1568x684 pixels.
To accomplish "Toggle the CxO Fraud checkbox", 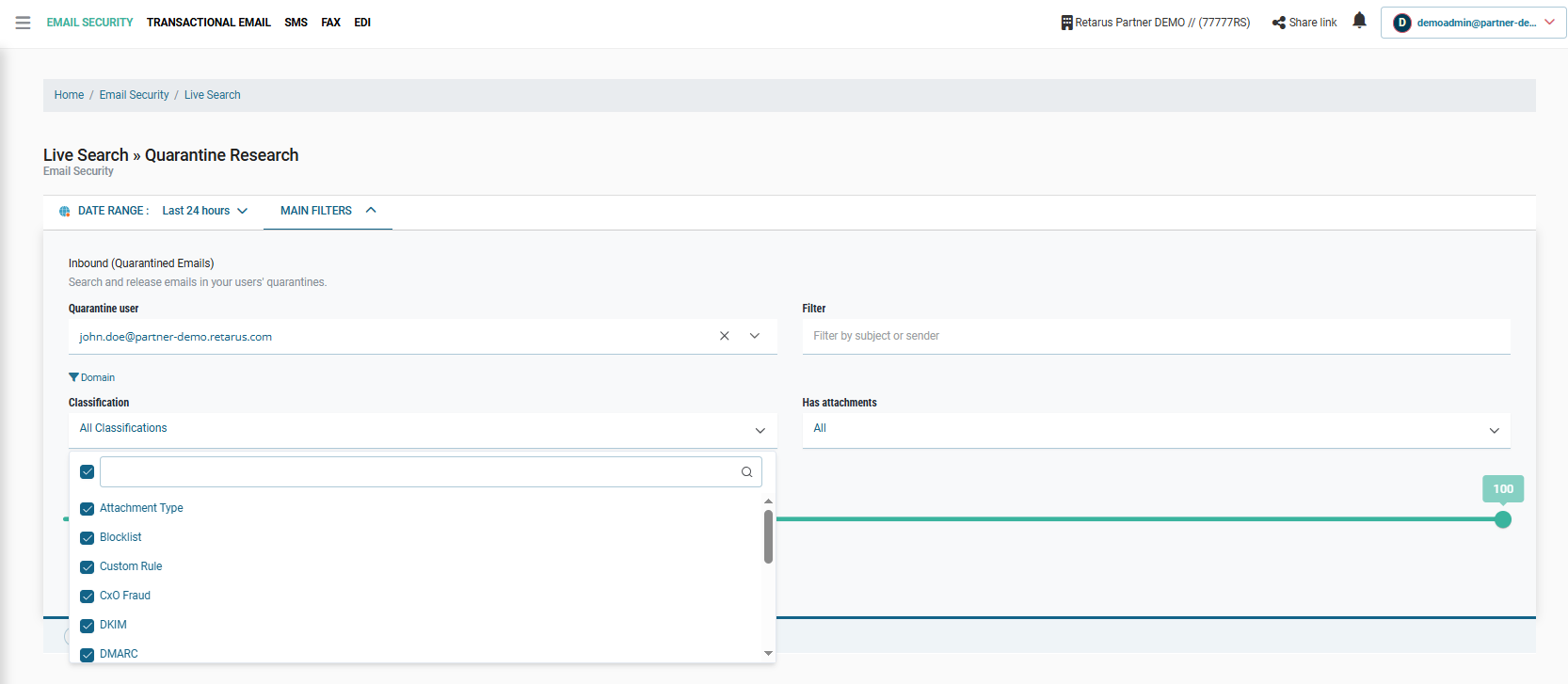I will point(88,597).
